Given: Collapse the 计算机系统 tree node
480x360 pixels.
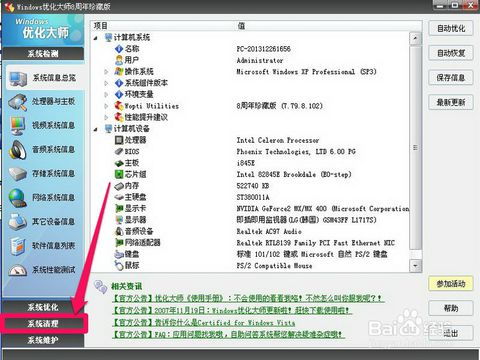Looking at the screenshot, I should [96, 38].
